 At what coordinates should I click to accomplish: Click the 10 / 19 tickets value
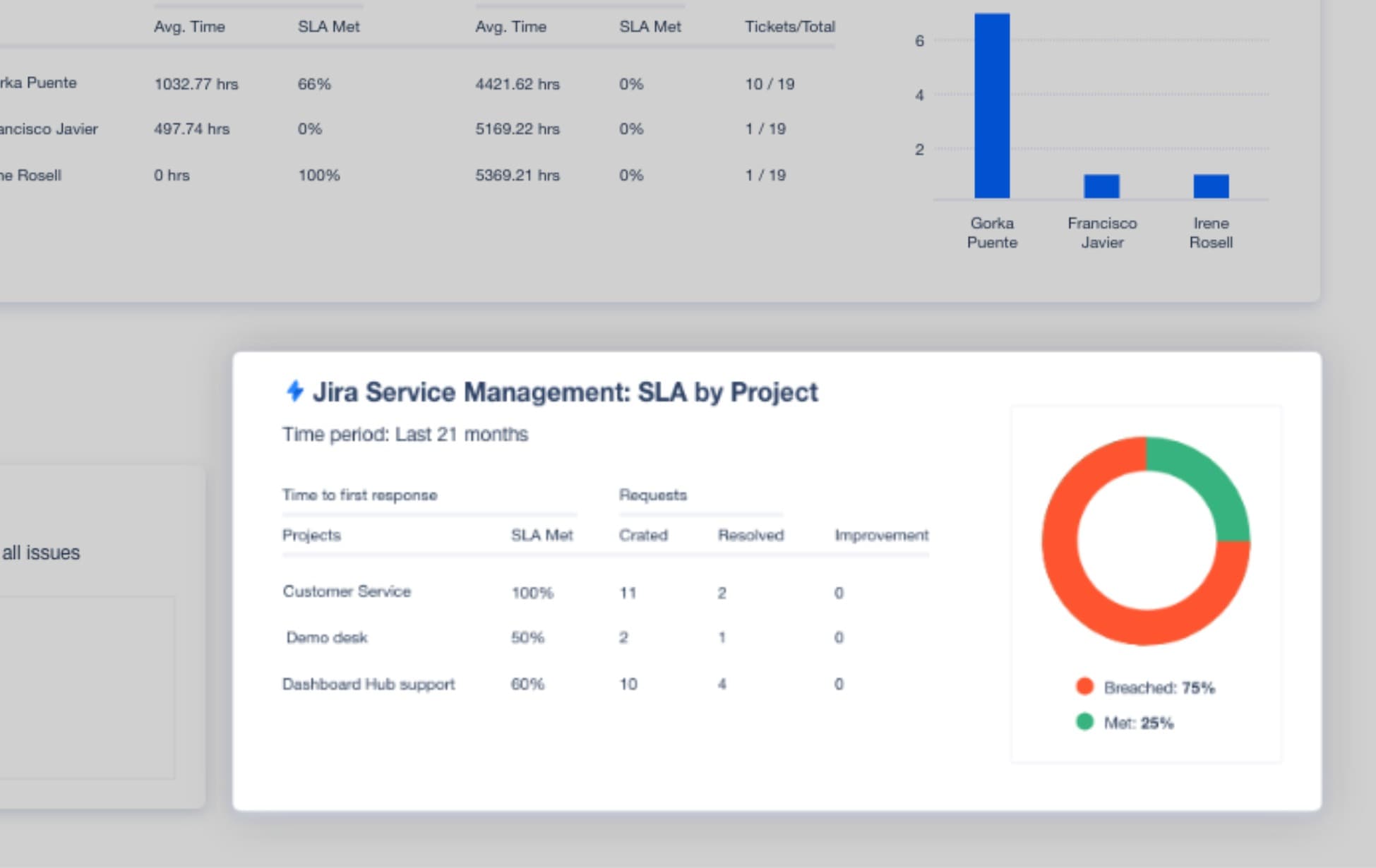[769, 84]
